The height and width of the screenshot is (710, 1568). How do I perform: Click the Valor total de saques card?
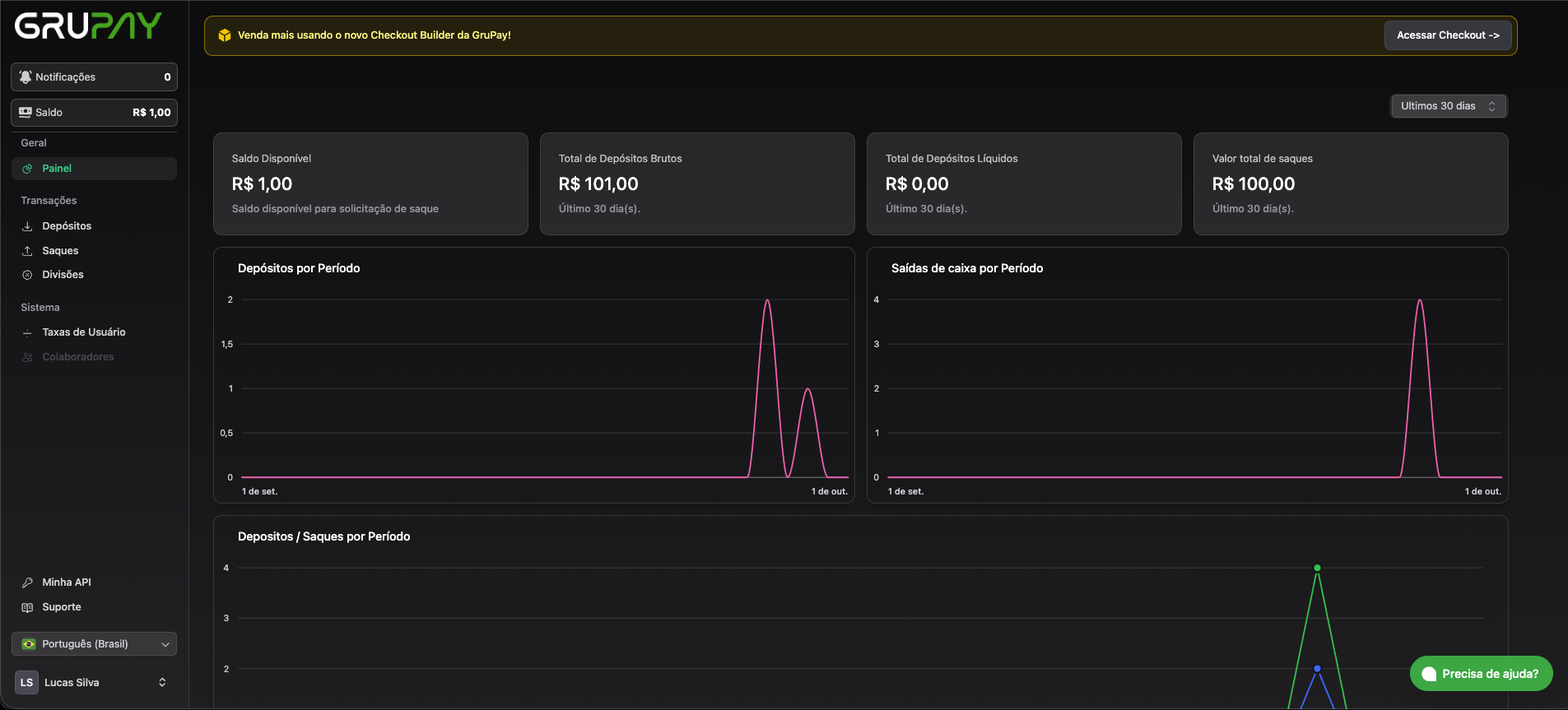click(1350, 183)
